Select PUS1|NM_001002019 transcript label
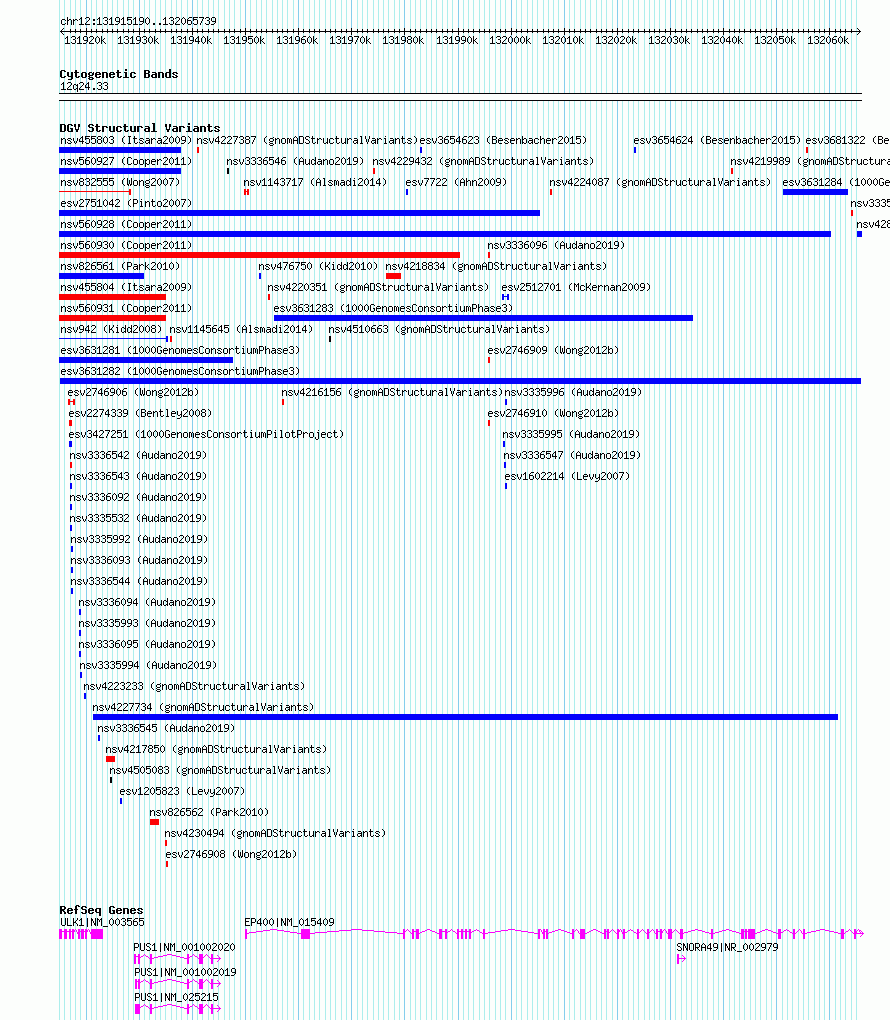This screenshot has width=890, height=1020. [185, 972]
